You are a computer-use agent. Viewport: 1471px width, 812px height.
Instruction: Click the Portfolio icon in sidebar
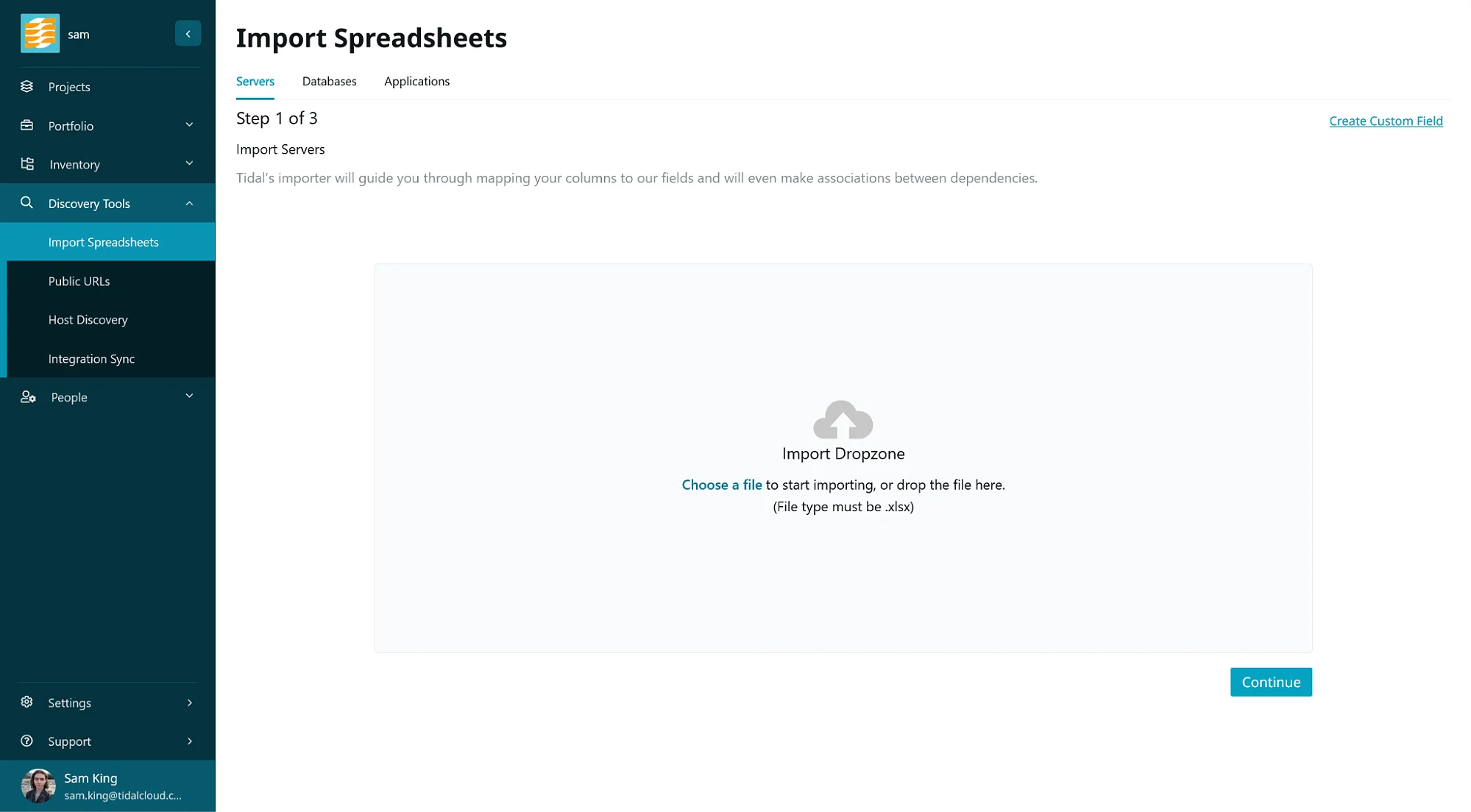pos(26,125)
